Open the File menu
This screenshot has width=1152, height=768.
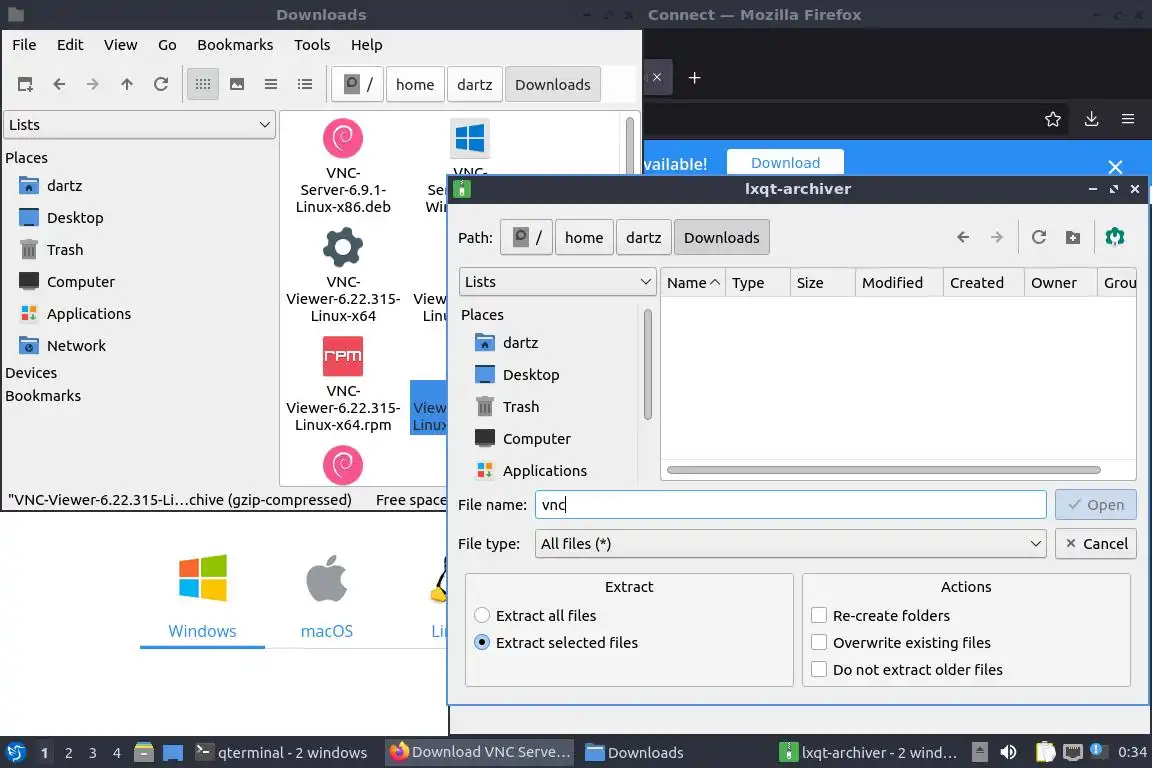(24, 45)
